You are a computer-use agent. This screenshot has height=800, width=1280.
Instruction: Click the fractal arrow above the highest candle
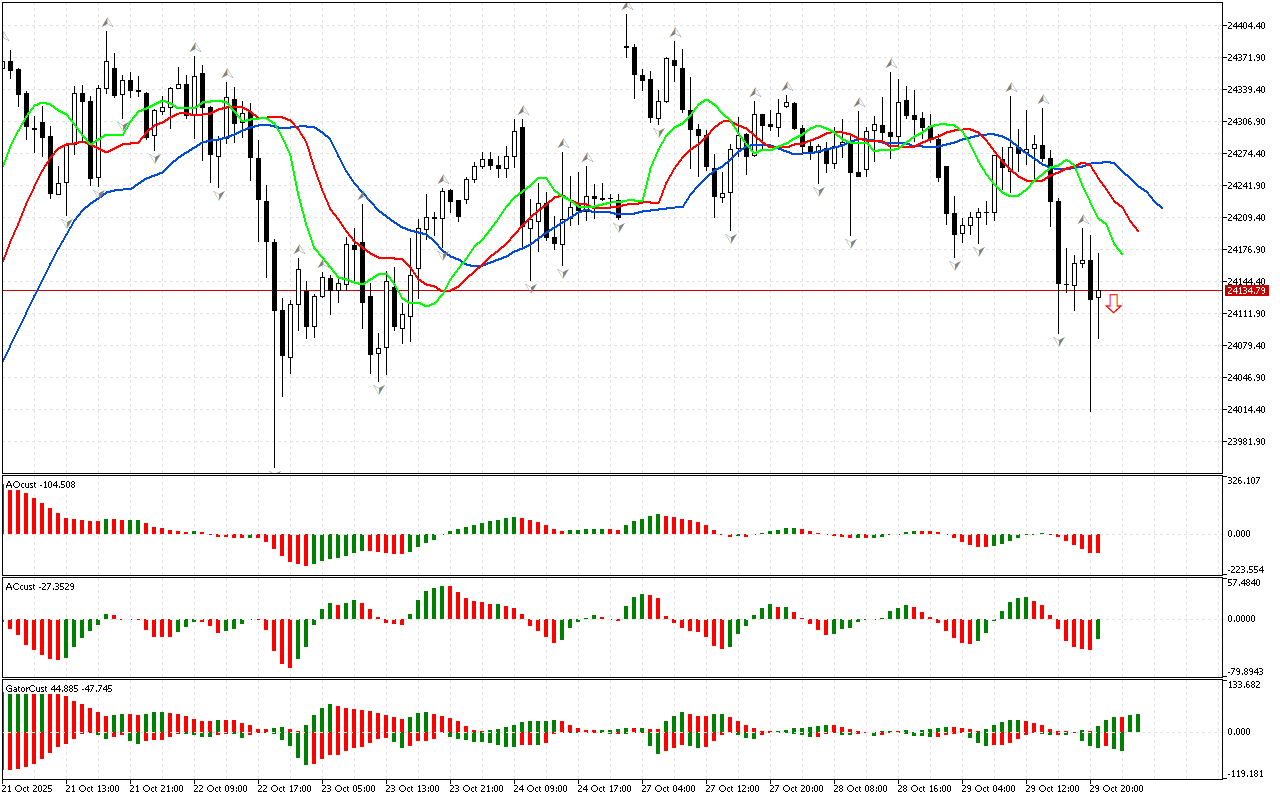point(627,8)
